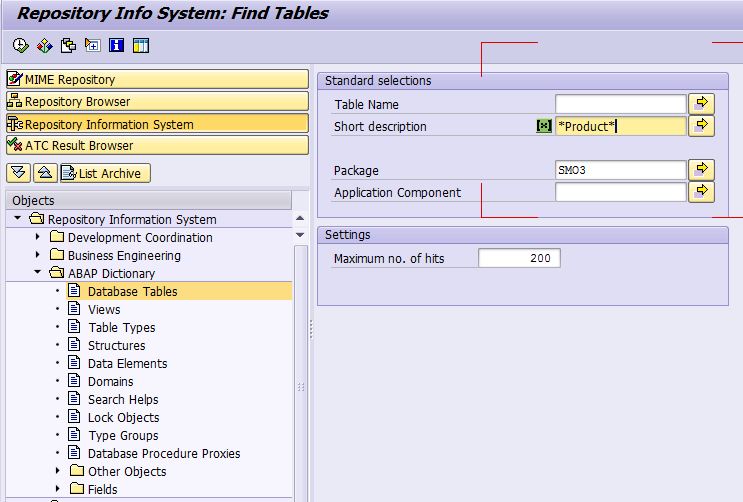This screenshot has height=502, width=743.
Task: Click the expand-all-nodes down arrow button
Action: (18, 173)
